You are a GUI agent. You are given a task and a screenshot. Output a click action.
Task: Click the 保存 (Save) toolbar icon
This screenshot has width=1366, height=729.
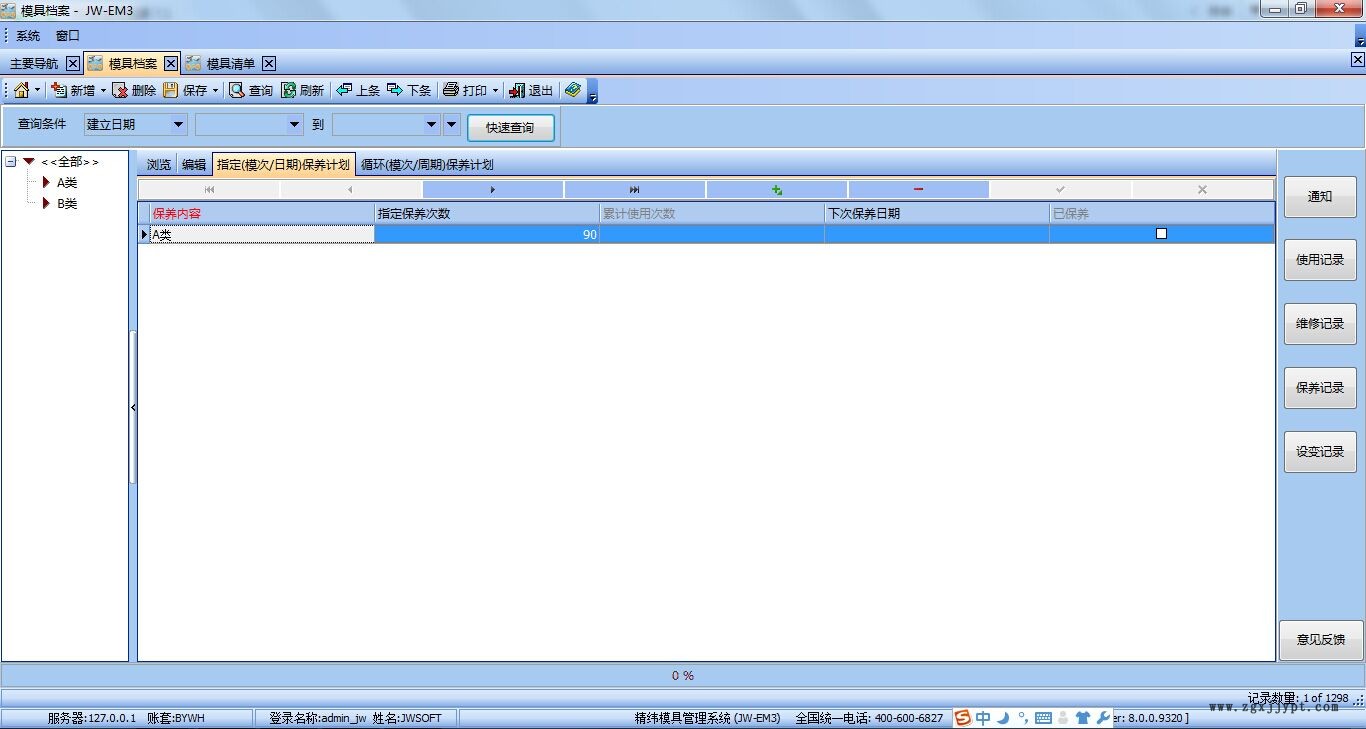click(171, 91)
